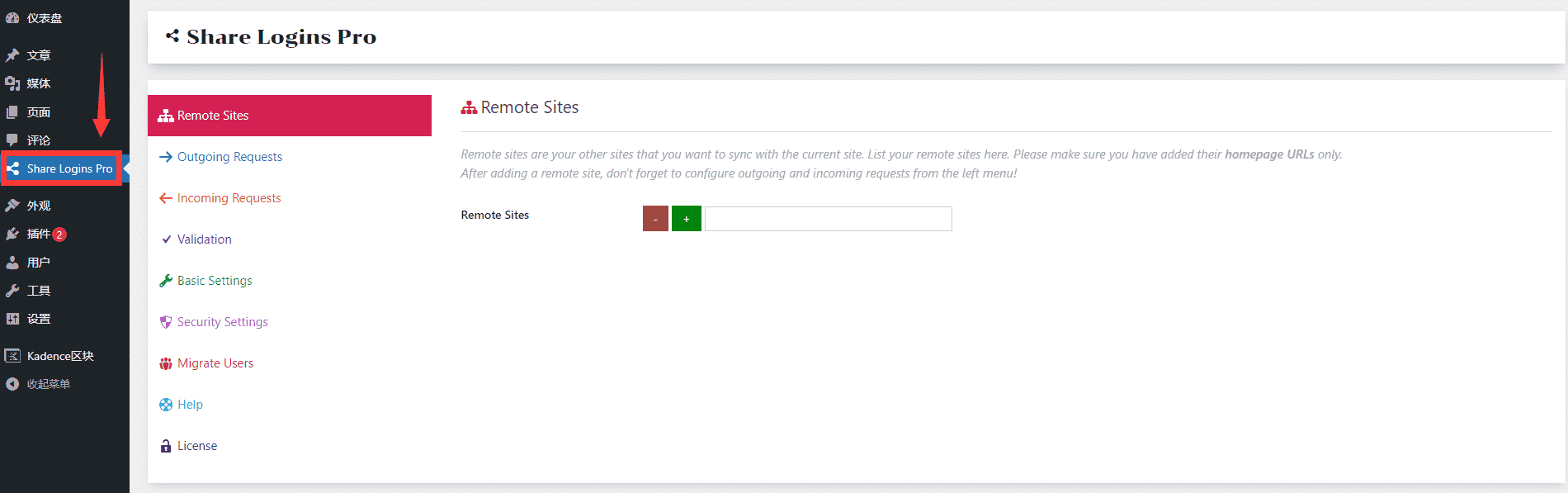Add a remote site with plus button
The image size is (1568, 493).
tap(687, 219)
